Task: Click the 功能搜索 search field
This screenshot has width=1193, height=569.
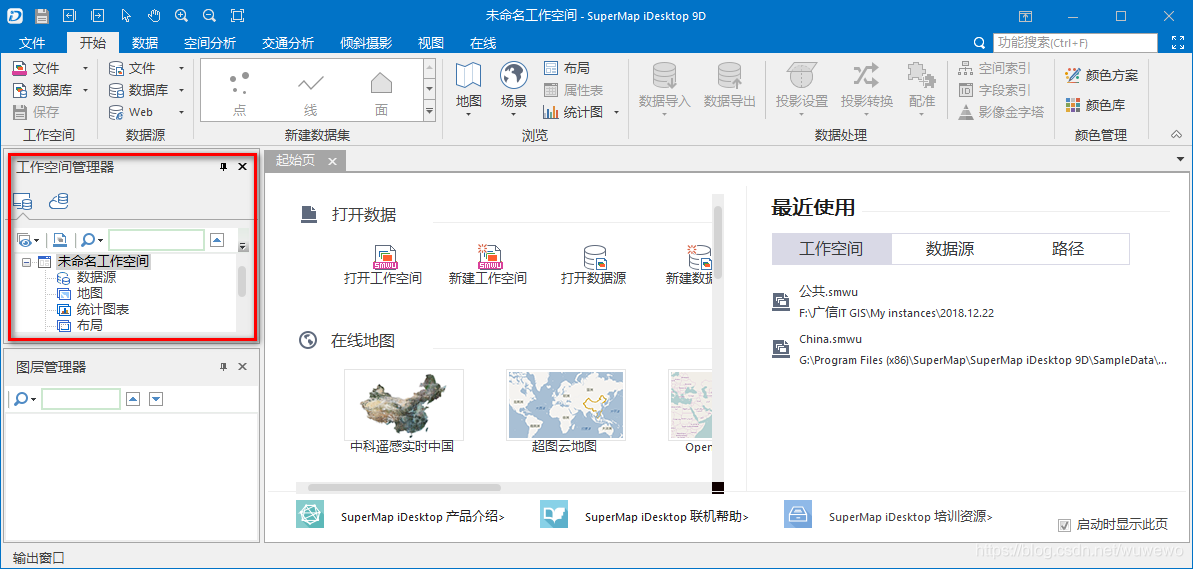Action: coord(1075,43)
